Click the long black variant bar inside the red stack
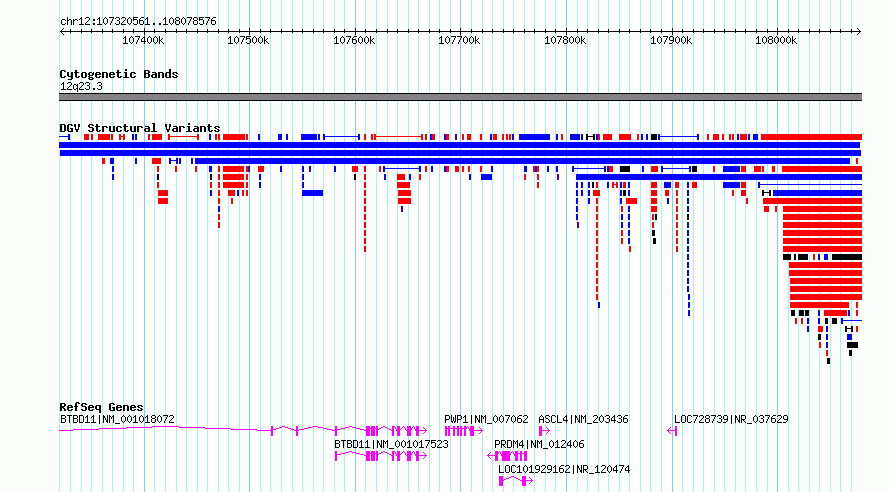The height and width of the screenshot is (492, 890). click(847, 257)
